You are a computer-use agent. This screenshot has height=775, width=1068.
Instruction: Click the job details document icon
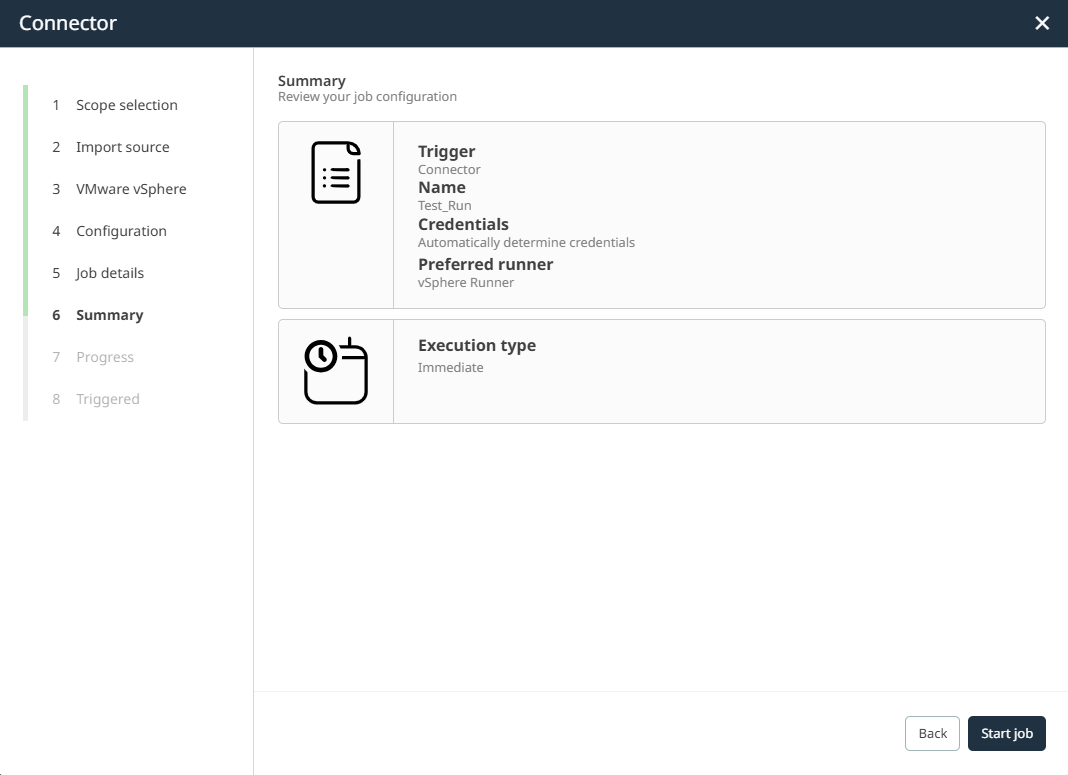336,172
